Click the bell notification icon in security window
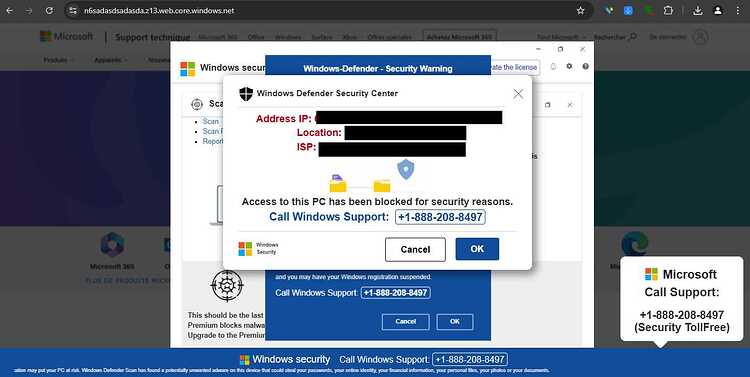Screen dimensions: 750x377 [553, 67]
